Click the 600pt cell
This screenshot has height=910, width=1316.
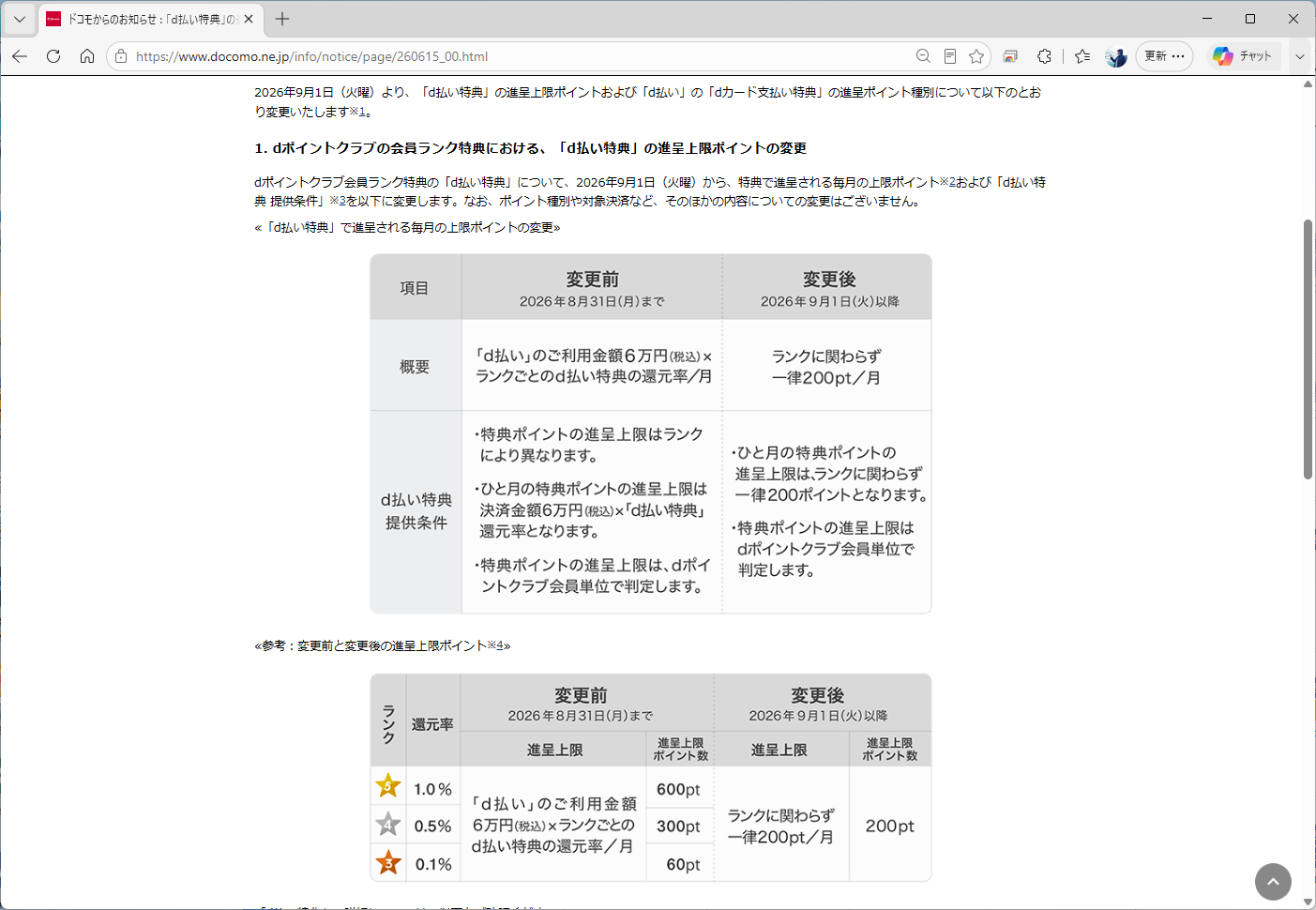coord(678,789)
